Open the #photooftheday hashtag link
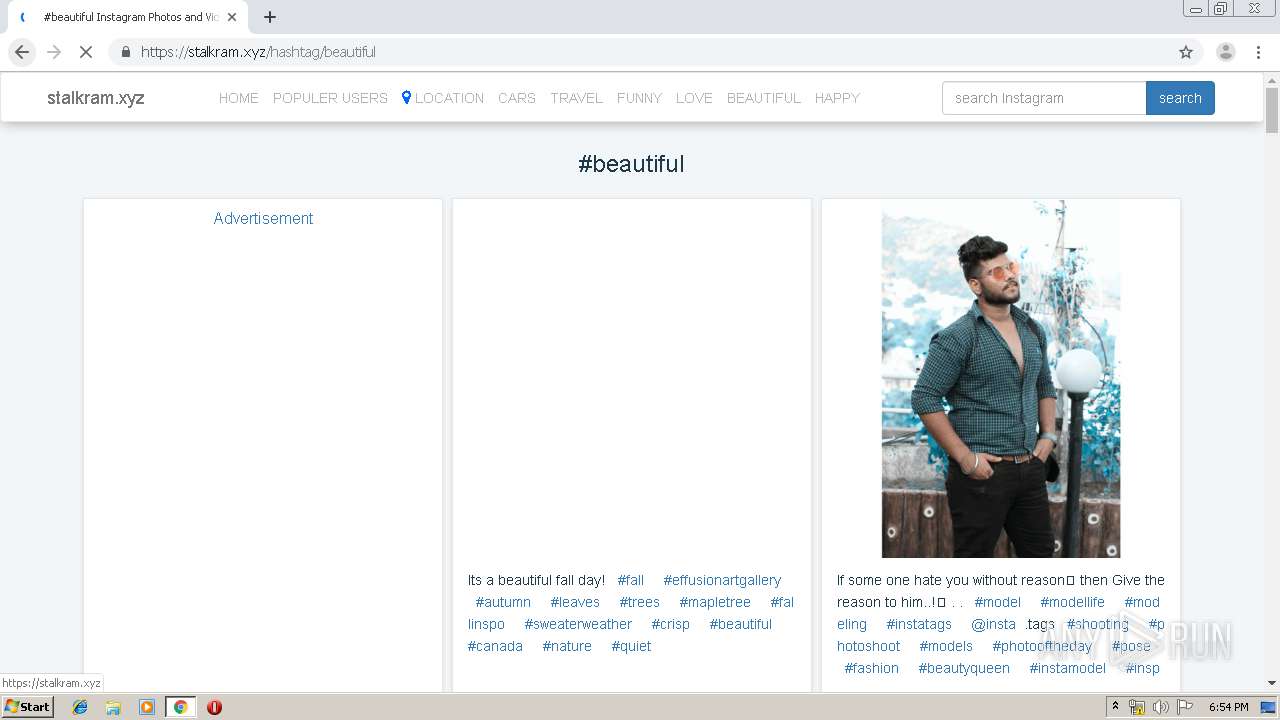Screen dimensions: 1280x720 (x=1042, y=646)
